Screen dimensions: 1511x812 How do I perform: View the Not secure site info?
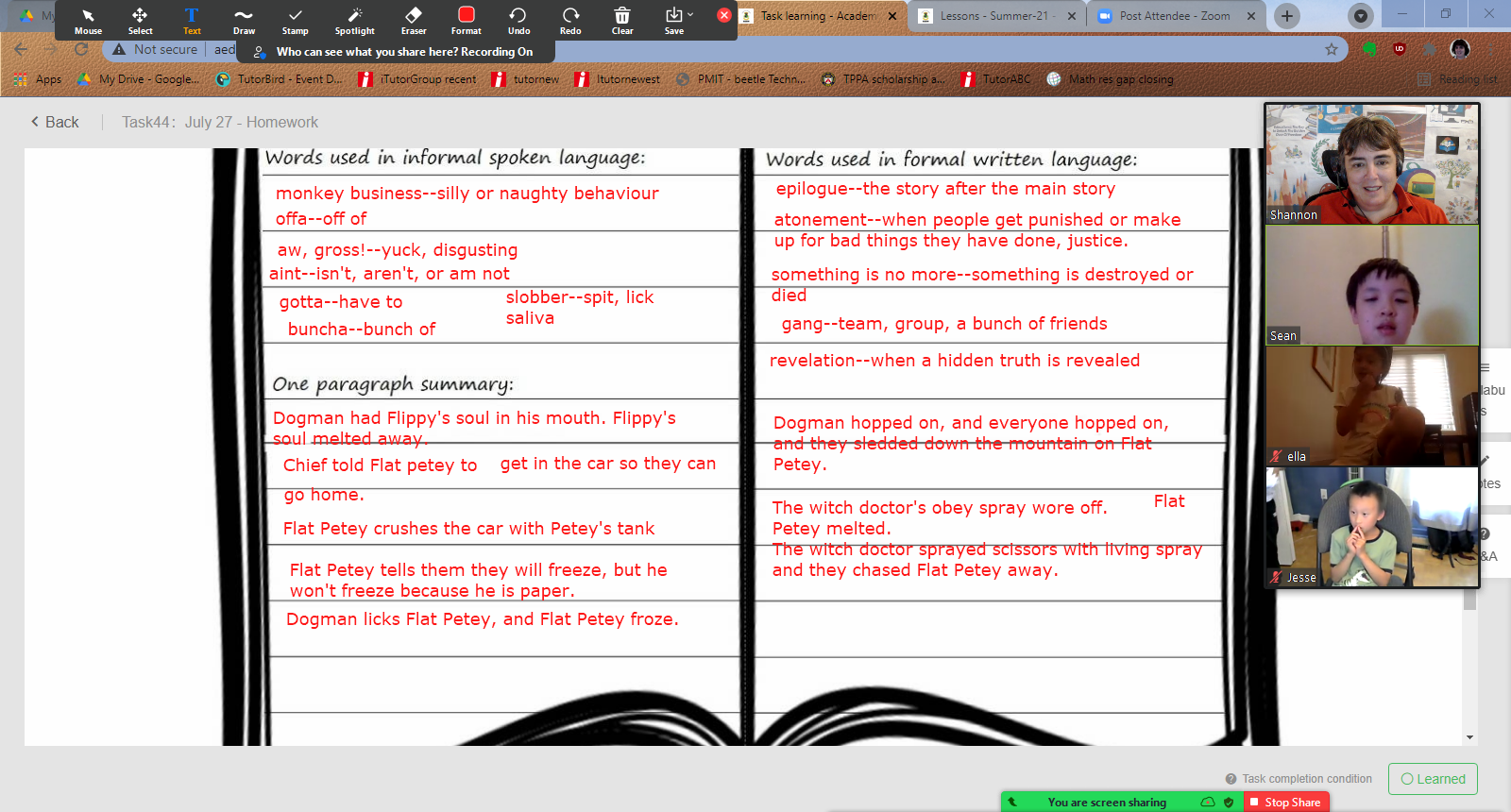pos(156,49)
